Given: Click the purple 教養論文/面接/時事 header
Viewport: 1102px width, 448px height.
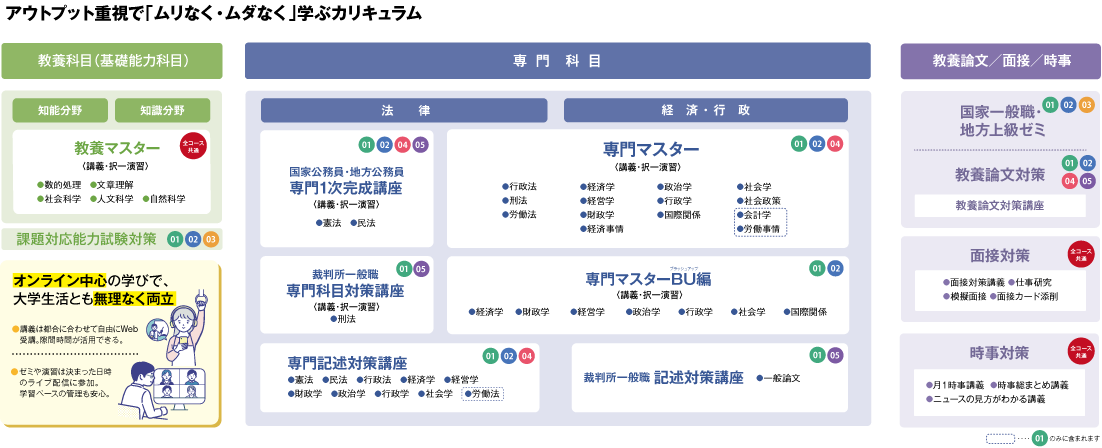Looking at the screenshot, I should 1001,61.
